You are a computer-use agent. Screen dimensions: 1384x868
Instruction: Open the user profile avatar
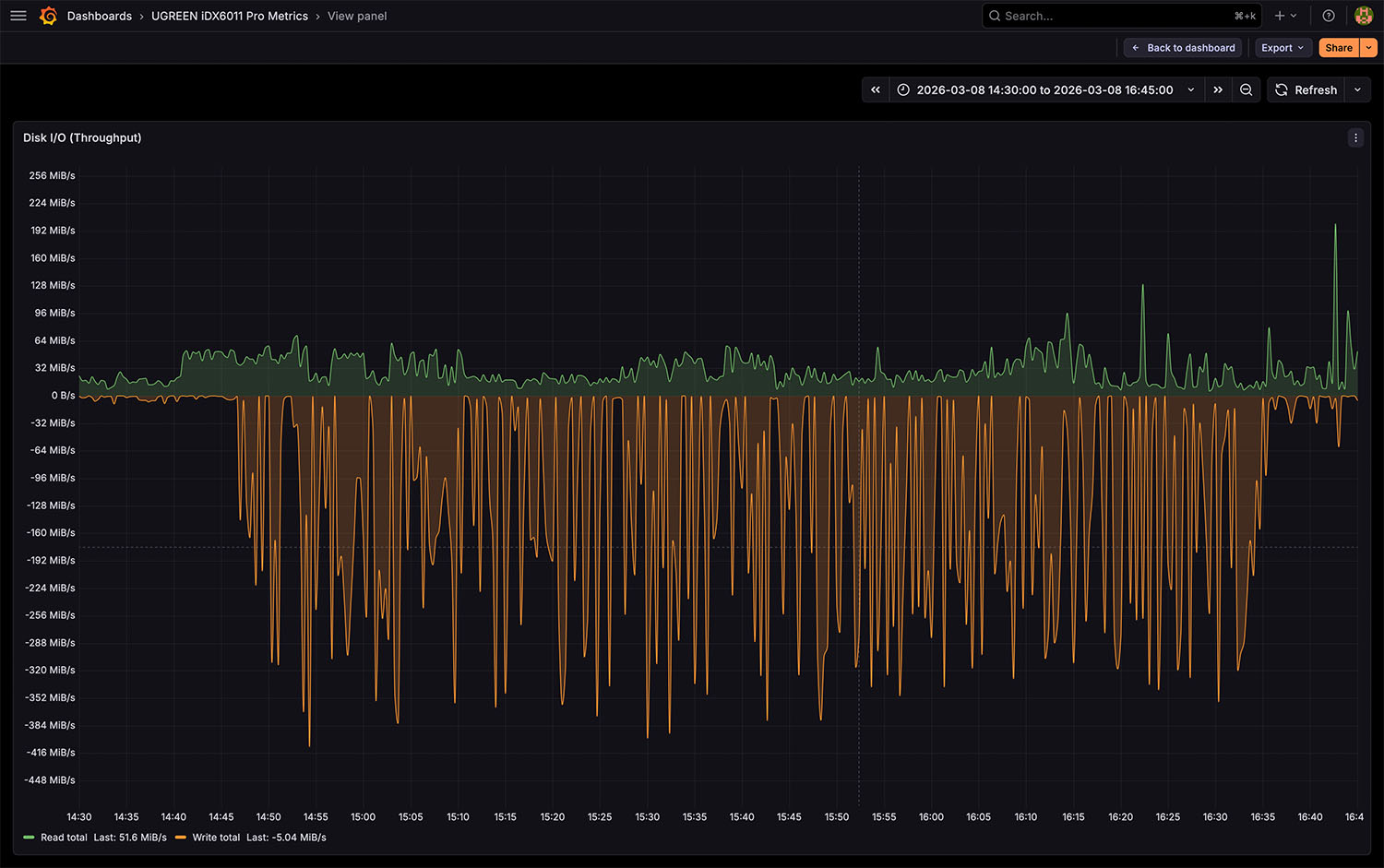(1363, 16)
